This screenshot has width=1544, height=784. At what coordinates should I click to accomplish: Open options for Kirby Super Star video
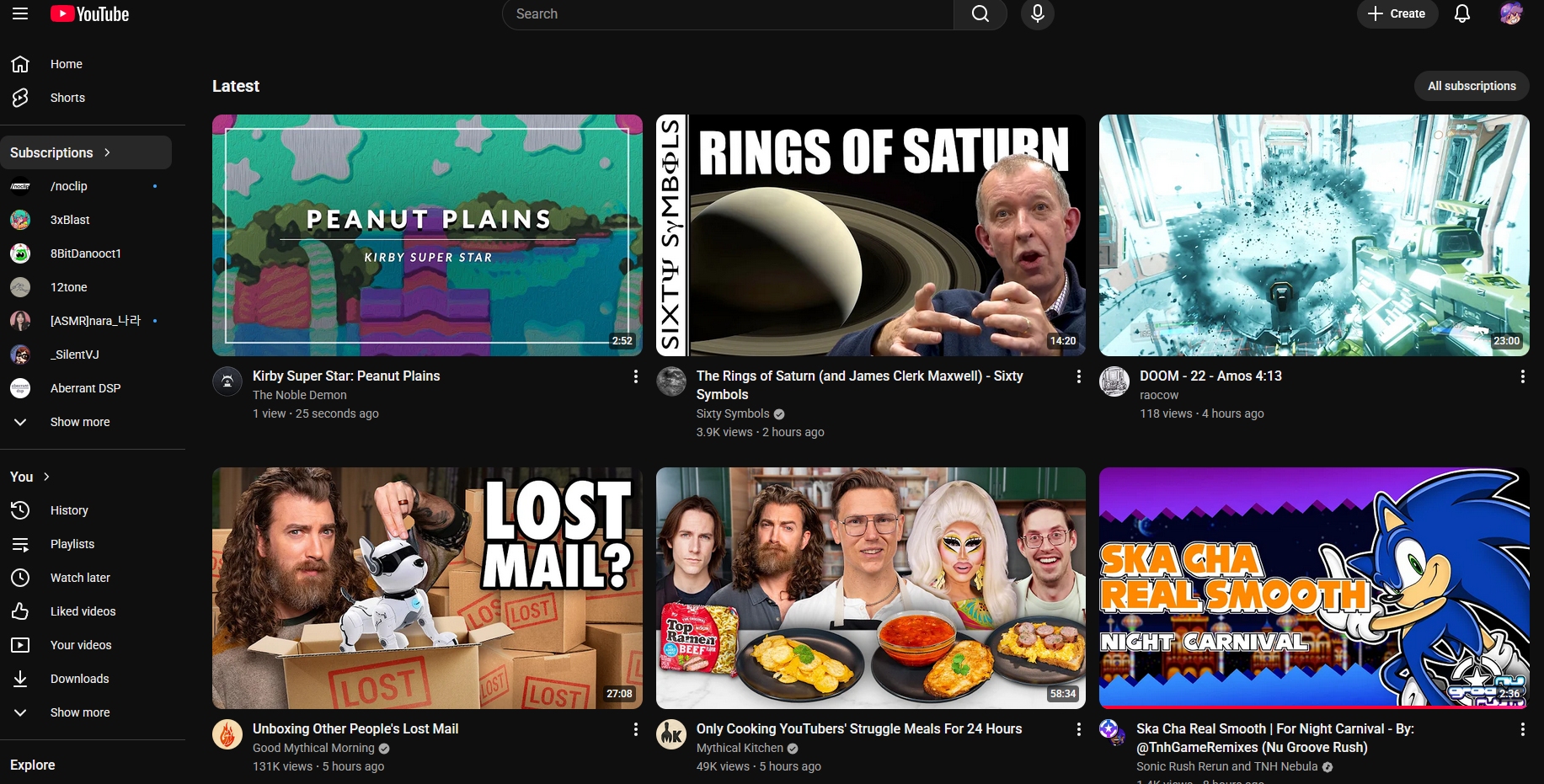[635, 377]
